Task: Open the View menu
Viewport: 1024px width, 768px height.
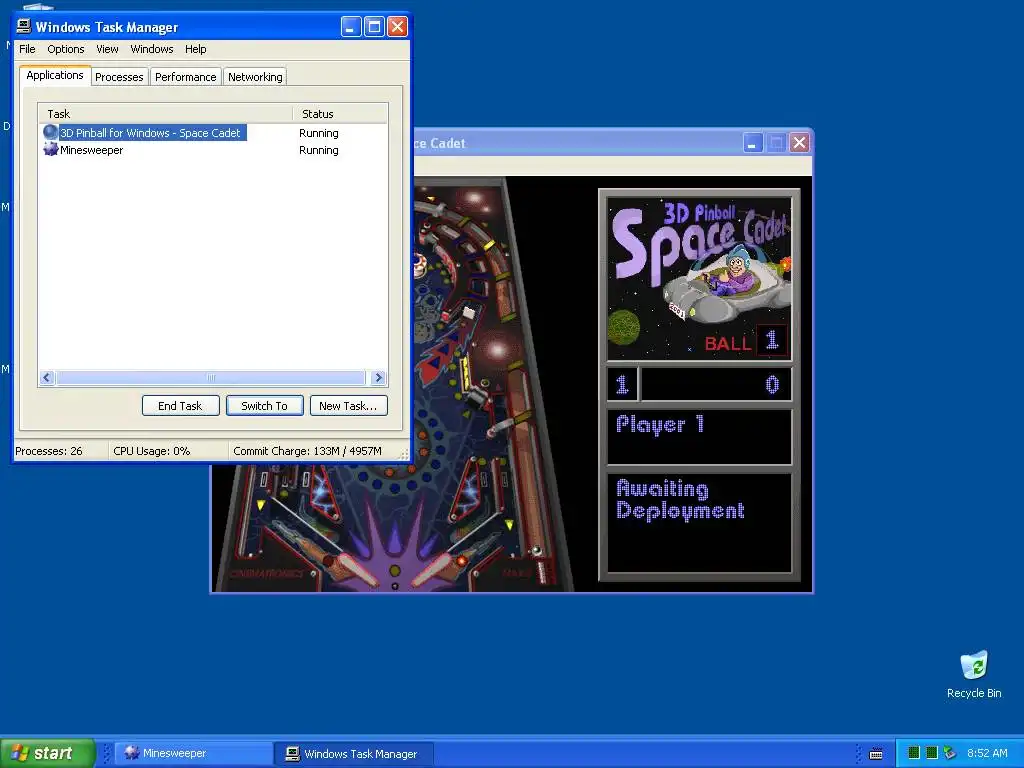Action: pyautogui.click(x=107, y=49)
